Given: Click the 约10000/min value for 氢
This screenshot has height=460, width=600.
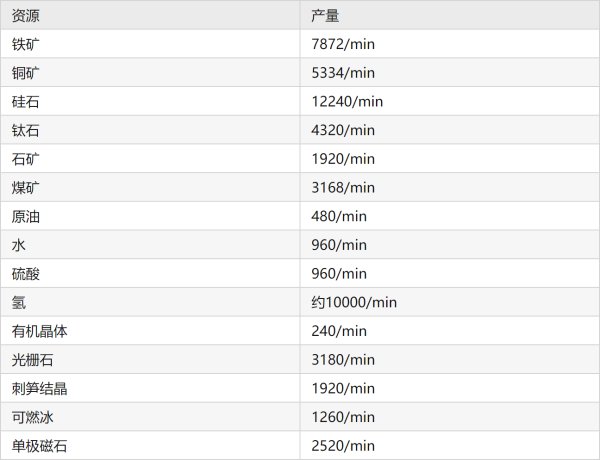Looking at the screenshot, I should pyautogui.click(x=354, y=302).
